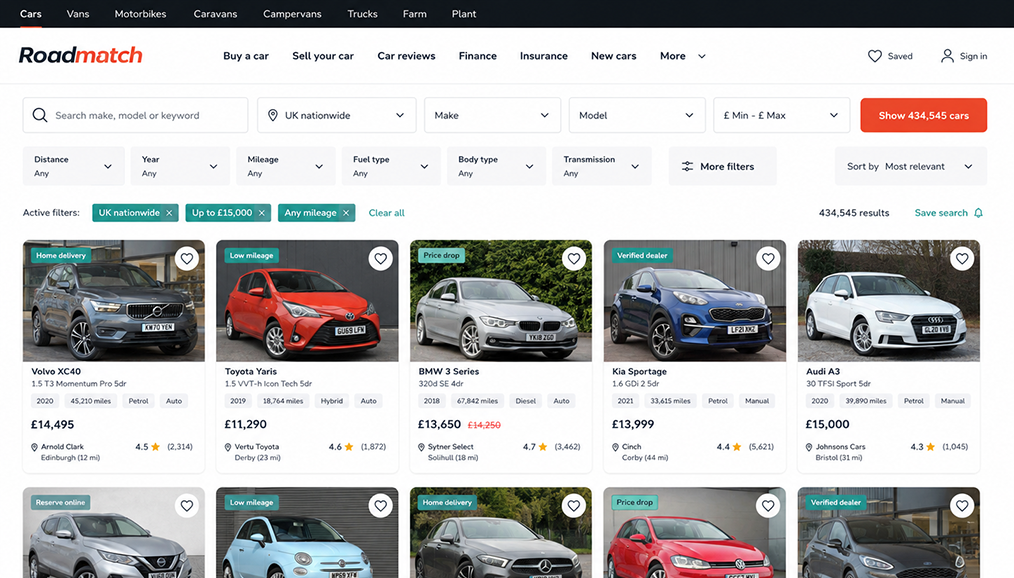This screenshot has height=578, width=1014.
Task: Switch to the Trucks category tab
Action: (362, 14)
